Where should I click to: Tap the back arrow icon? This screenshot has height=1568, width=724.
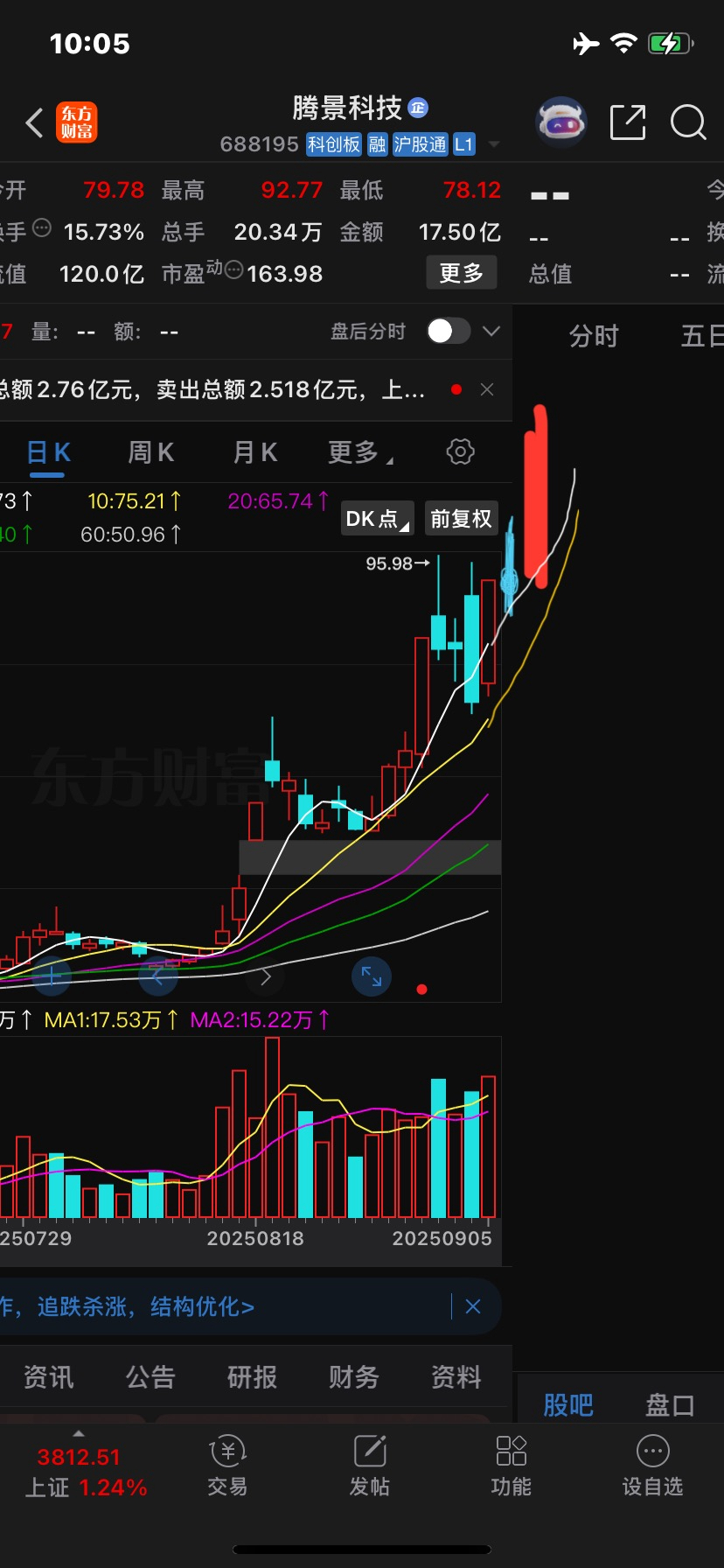34,123
